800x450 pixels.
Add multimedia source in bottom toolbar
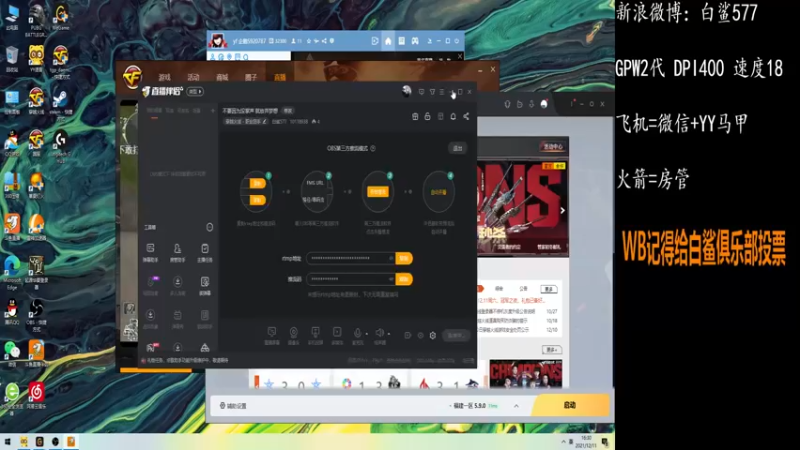tap(337, 335)
